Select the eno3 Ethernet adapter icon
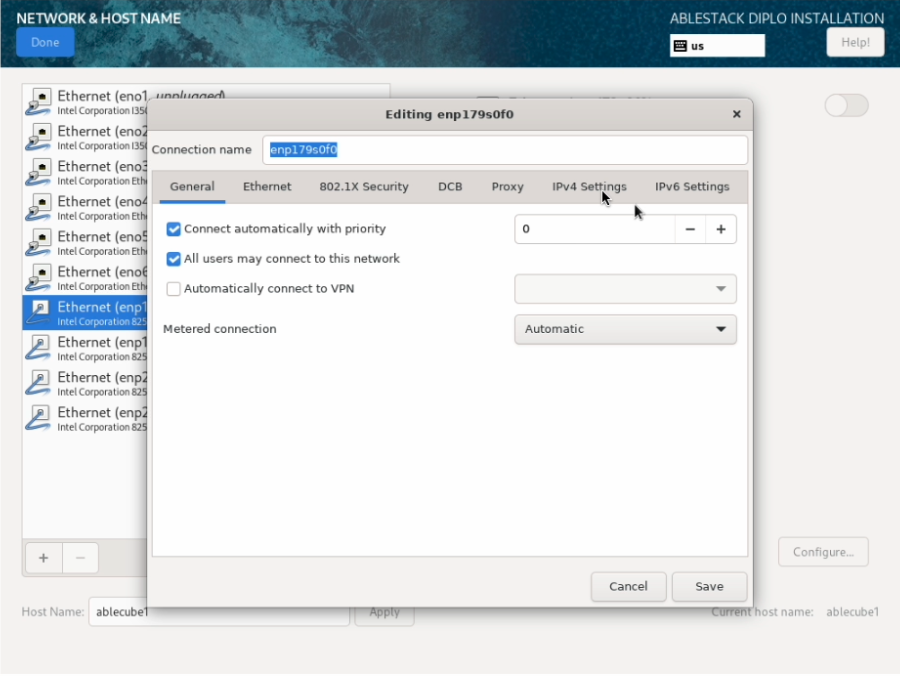This screenshot has width=900, height=676. point(38,172)
